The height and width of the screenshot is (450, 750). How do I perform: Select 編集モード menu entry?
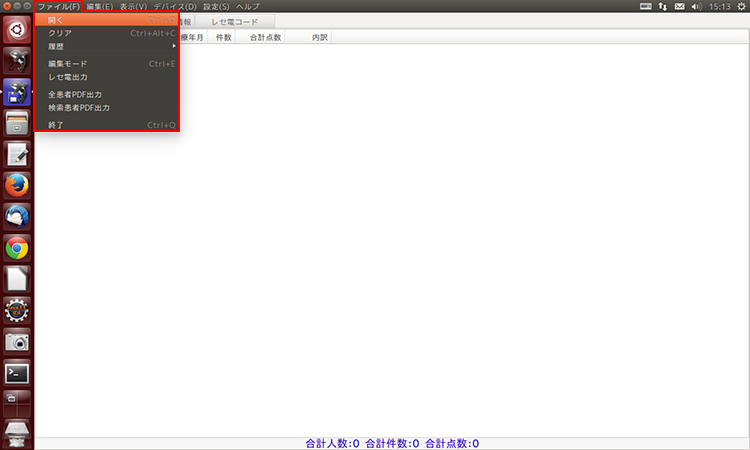tap(107, 64)
